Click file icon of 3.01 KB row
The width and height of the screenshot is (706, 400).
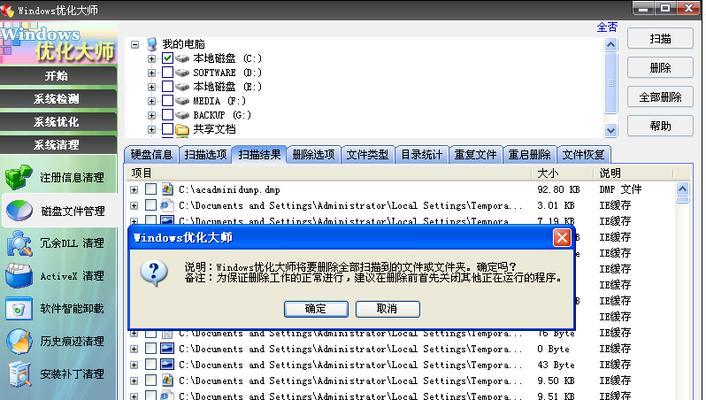[x=167, y=205]
